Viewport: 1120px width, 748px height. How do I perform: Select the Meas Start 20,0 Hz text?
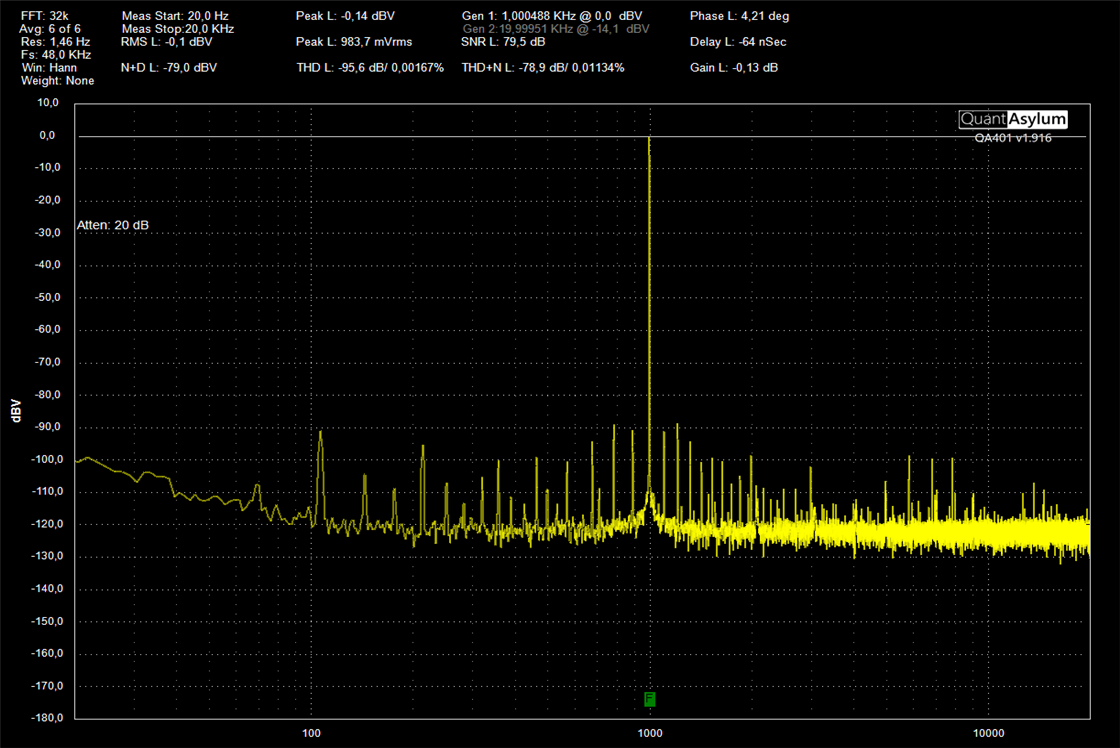(175, 16)
